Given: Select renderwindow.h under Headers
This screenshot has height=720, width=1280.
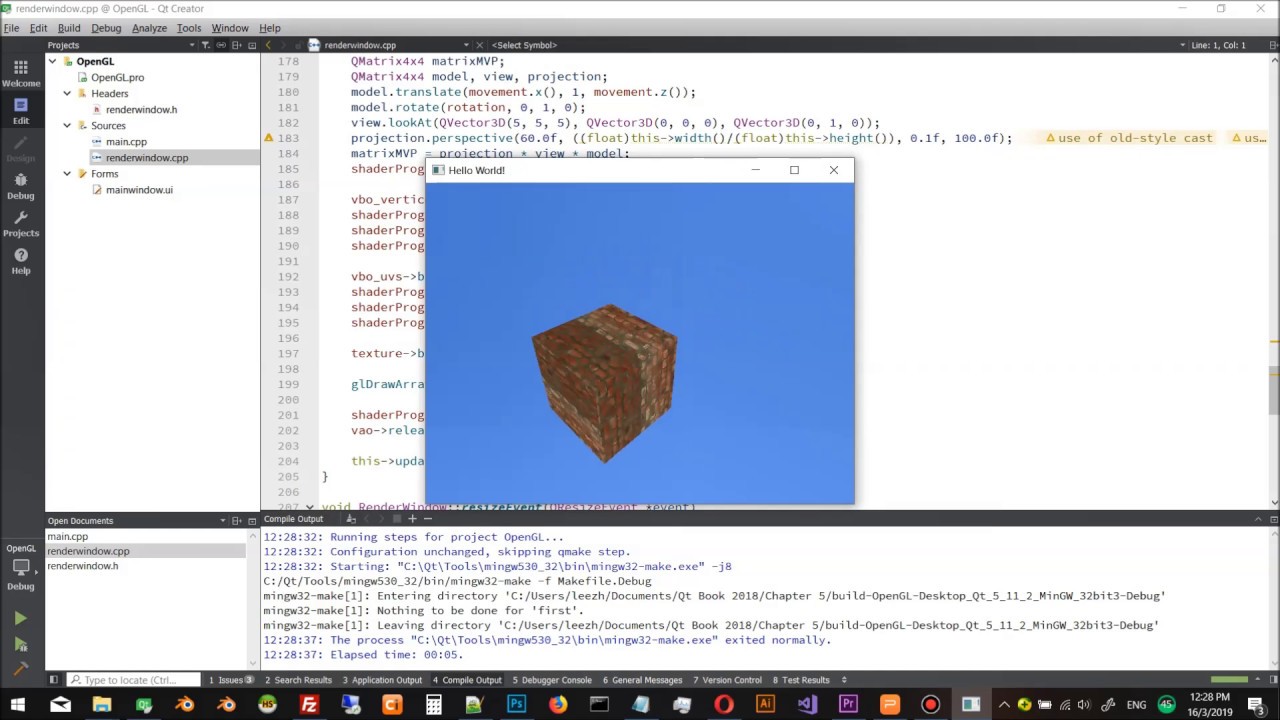Looking at the screenshot, I should 140,109.
